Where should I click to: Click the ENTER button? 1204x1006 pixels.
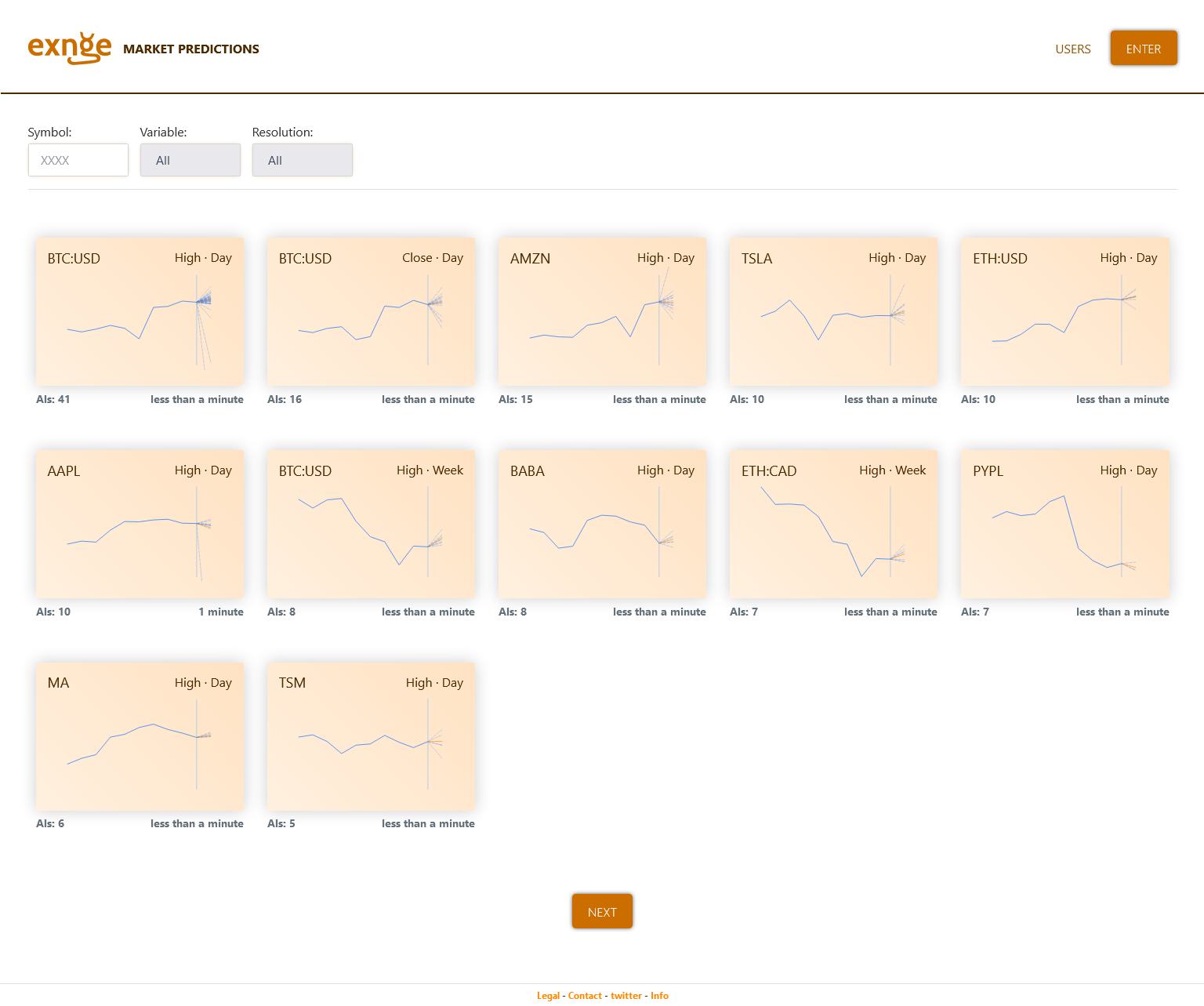tap(1144, 49)
